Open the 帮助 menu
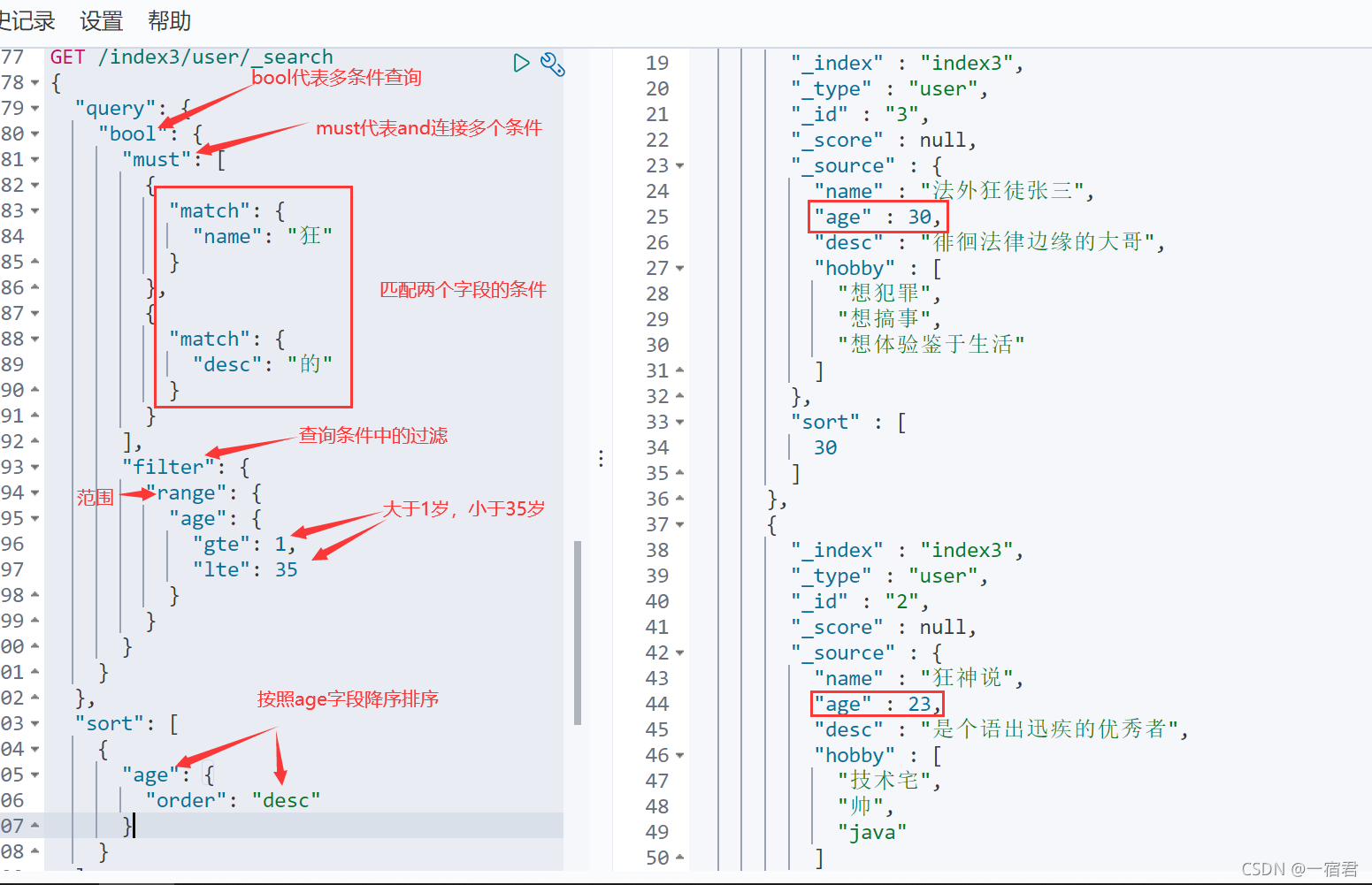 [x=169, y=20]
